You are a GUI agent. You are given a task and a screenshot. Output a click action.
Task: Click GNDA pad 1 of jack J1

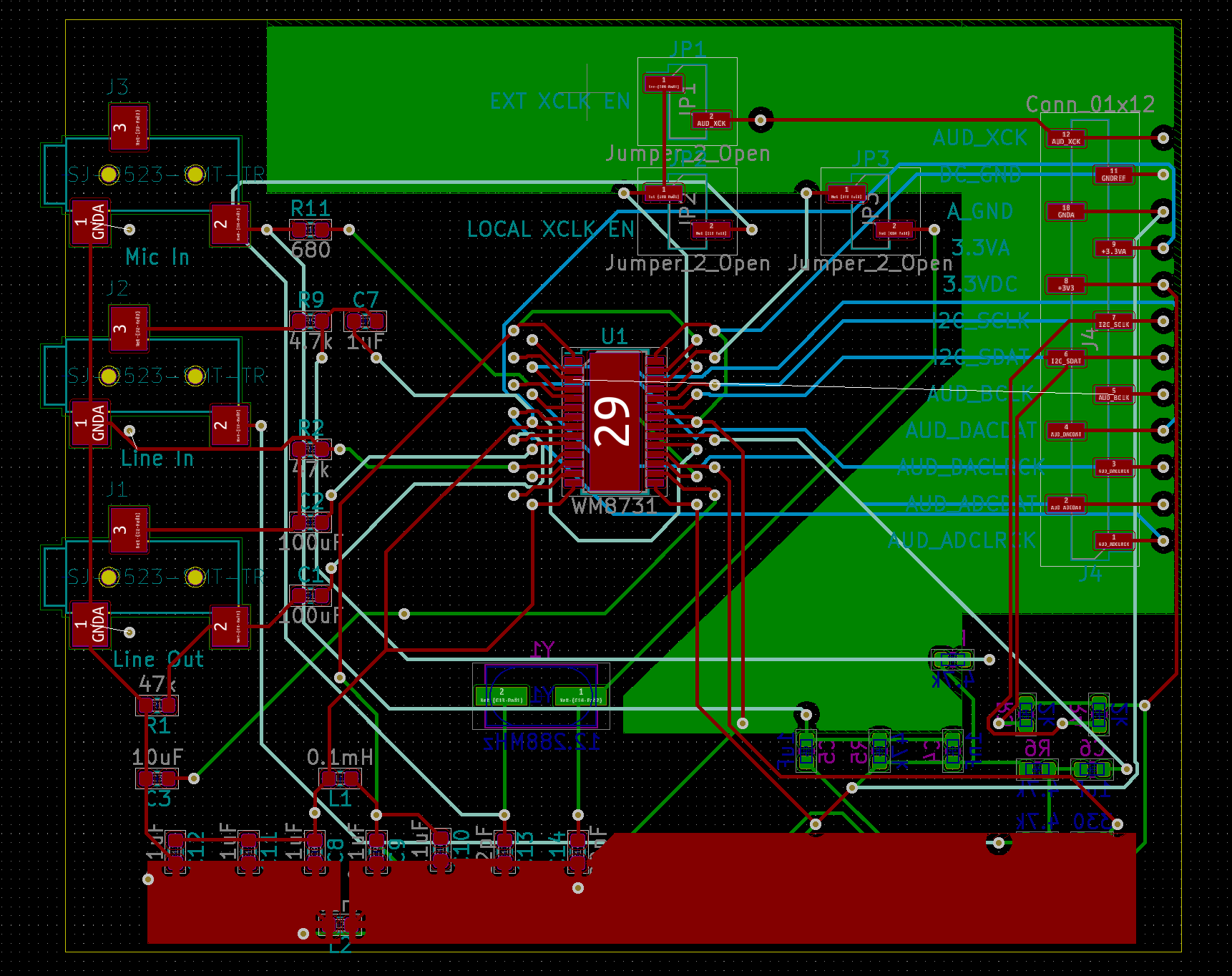coord(91,625)
